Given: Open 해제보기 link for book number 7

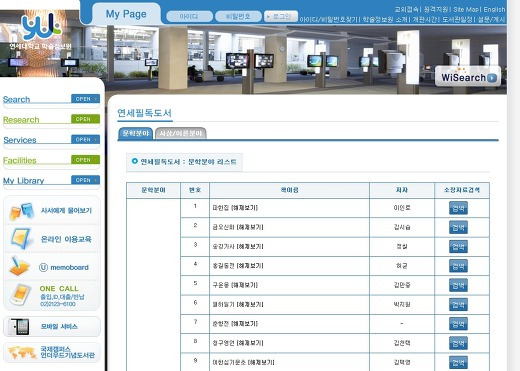Looking at the screenshot, I should click(x=244, y=324).
